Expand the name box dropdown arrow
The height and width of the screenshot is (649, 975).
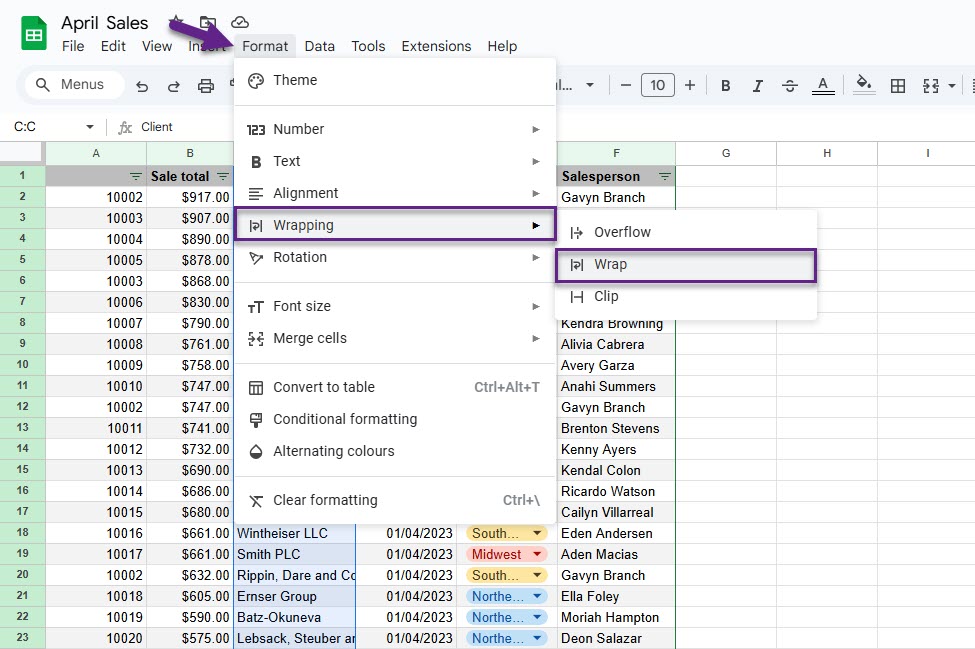[x=90, y=127]
